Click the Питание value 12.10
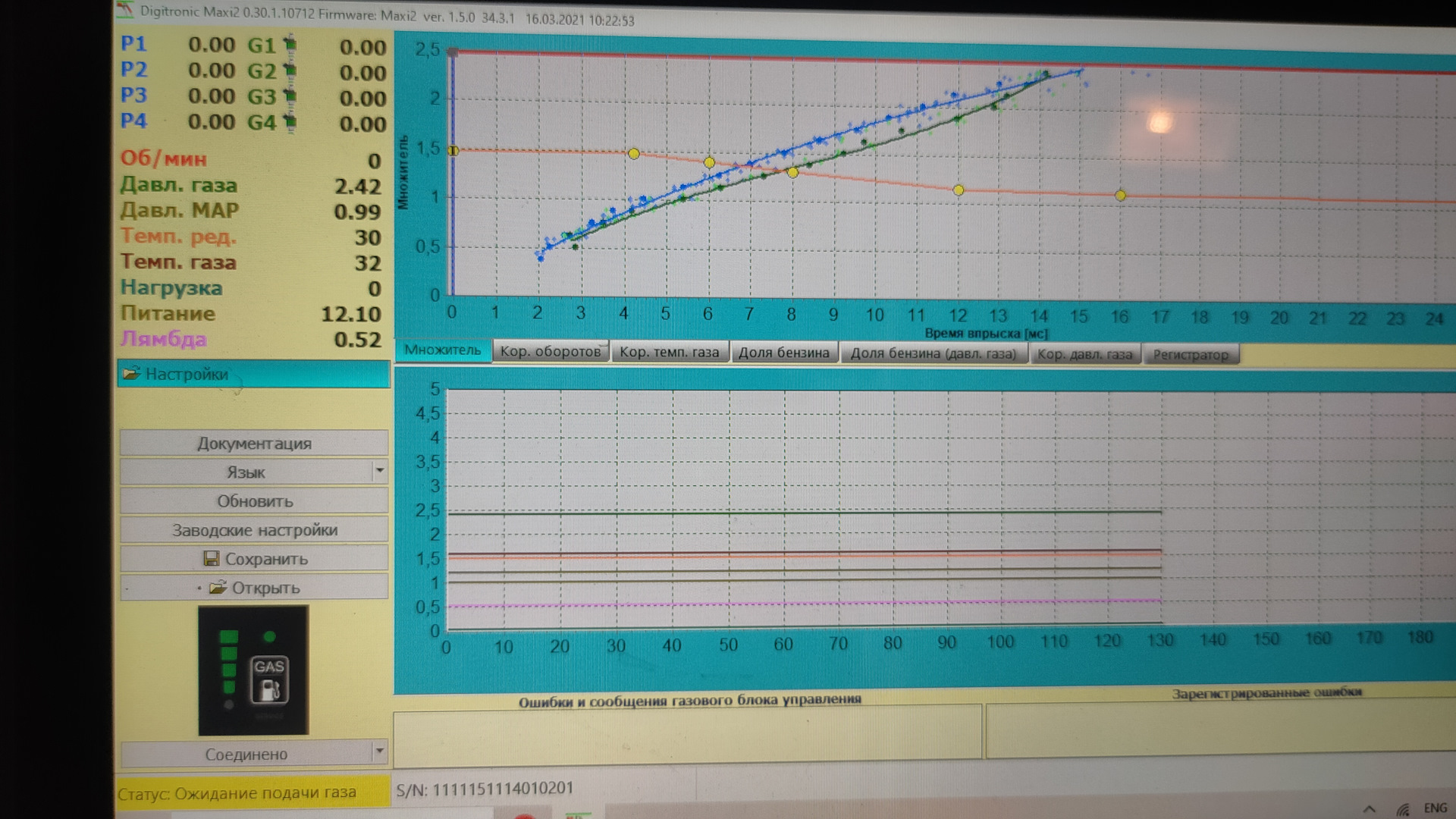Screen dimensions: 1456x819 (x=351, y=314)
